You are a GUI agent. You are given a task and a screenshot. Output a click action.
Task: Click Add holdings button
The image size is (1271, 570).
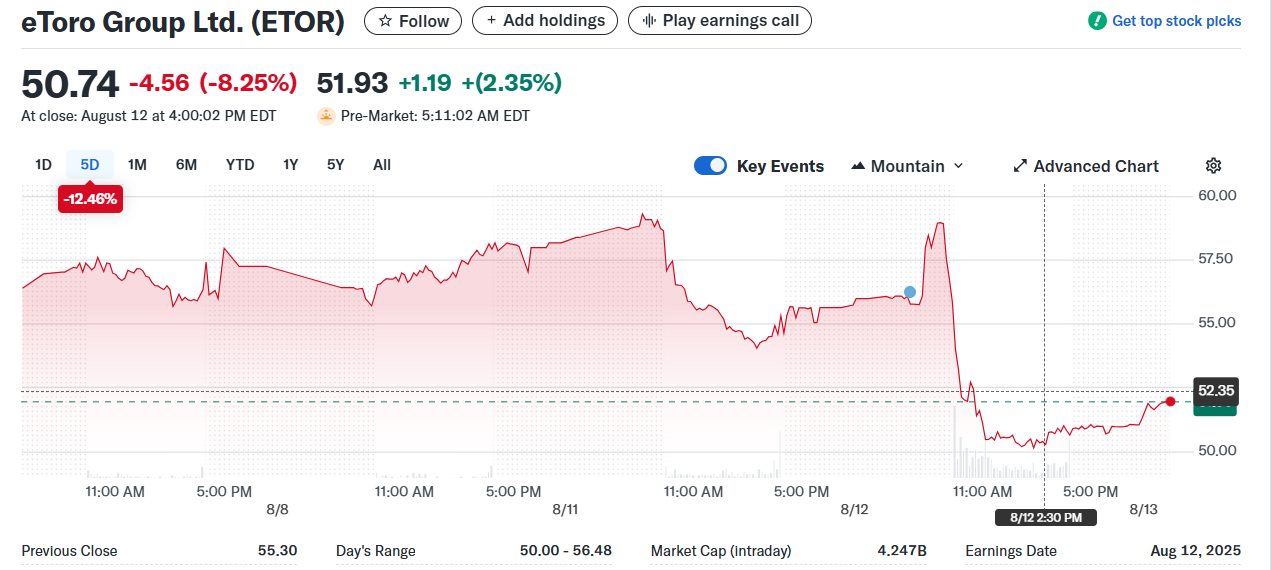[545, 21]
